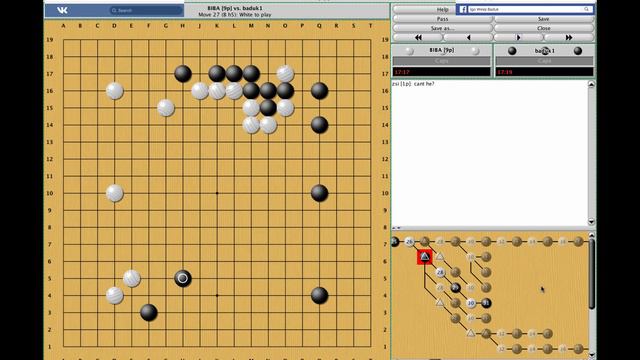The width and height of the screenshot is (640, 360).
Task: Click the Close game button
Action: click(x=544, y=28)
